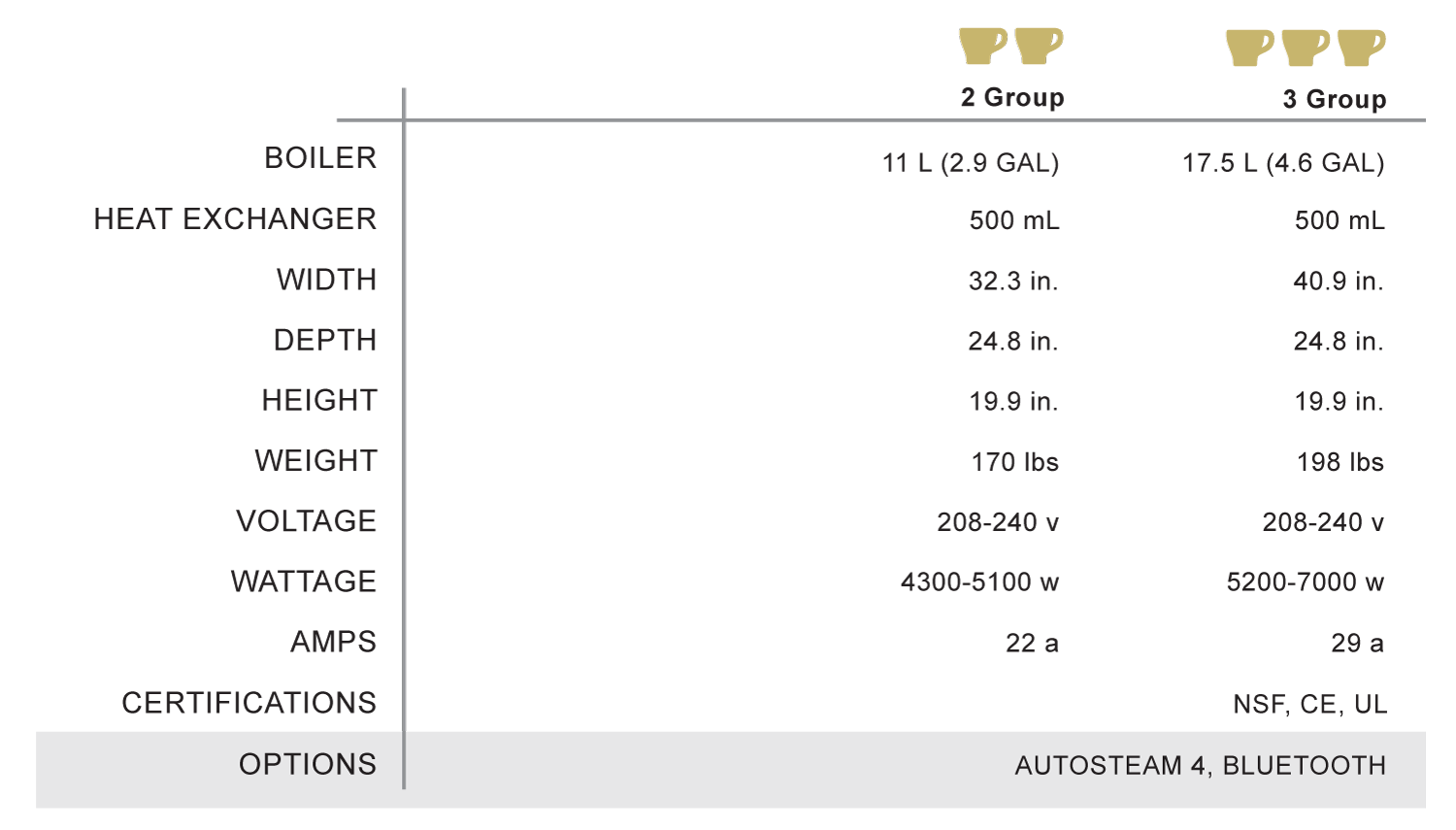1456x830 pixels.
Task: Click the 40.9 in. width value
Action: (1339, 282)
